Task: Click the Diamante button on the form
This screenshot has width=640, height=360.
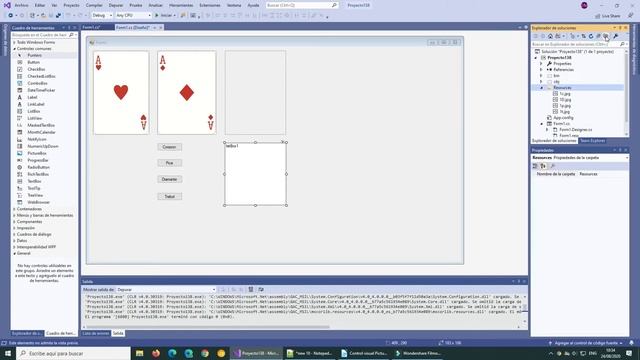Action: [169, 179]
